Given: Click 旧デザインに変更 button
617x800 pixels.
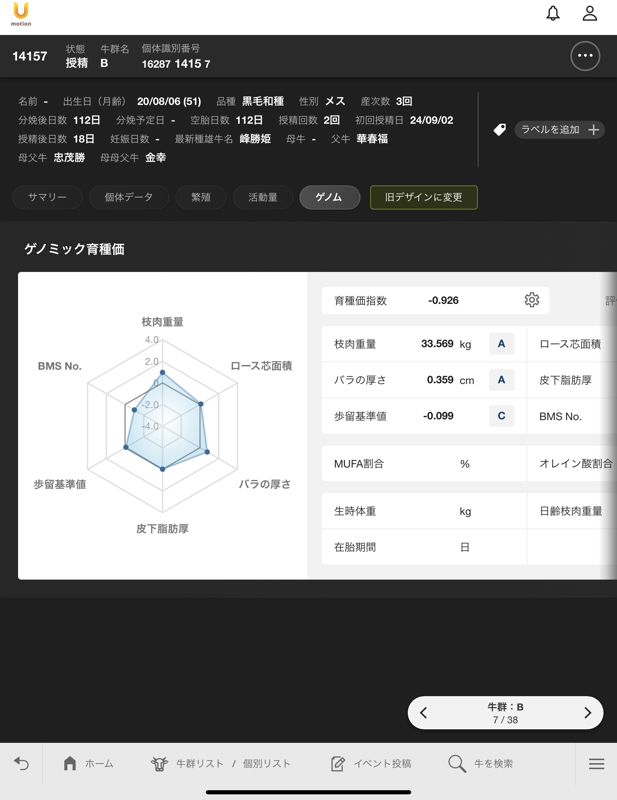Looking at the screenshot, I should coord(424,197).
